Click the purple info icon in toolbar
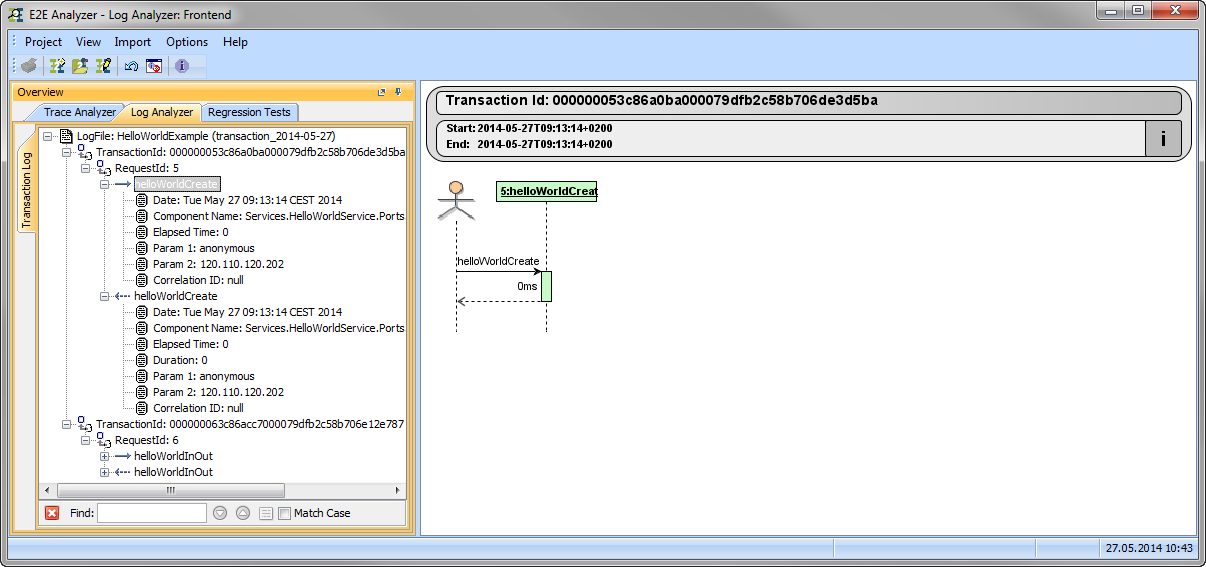The width and height of the screenshot is (1206, 567). (182, 66)
